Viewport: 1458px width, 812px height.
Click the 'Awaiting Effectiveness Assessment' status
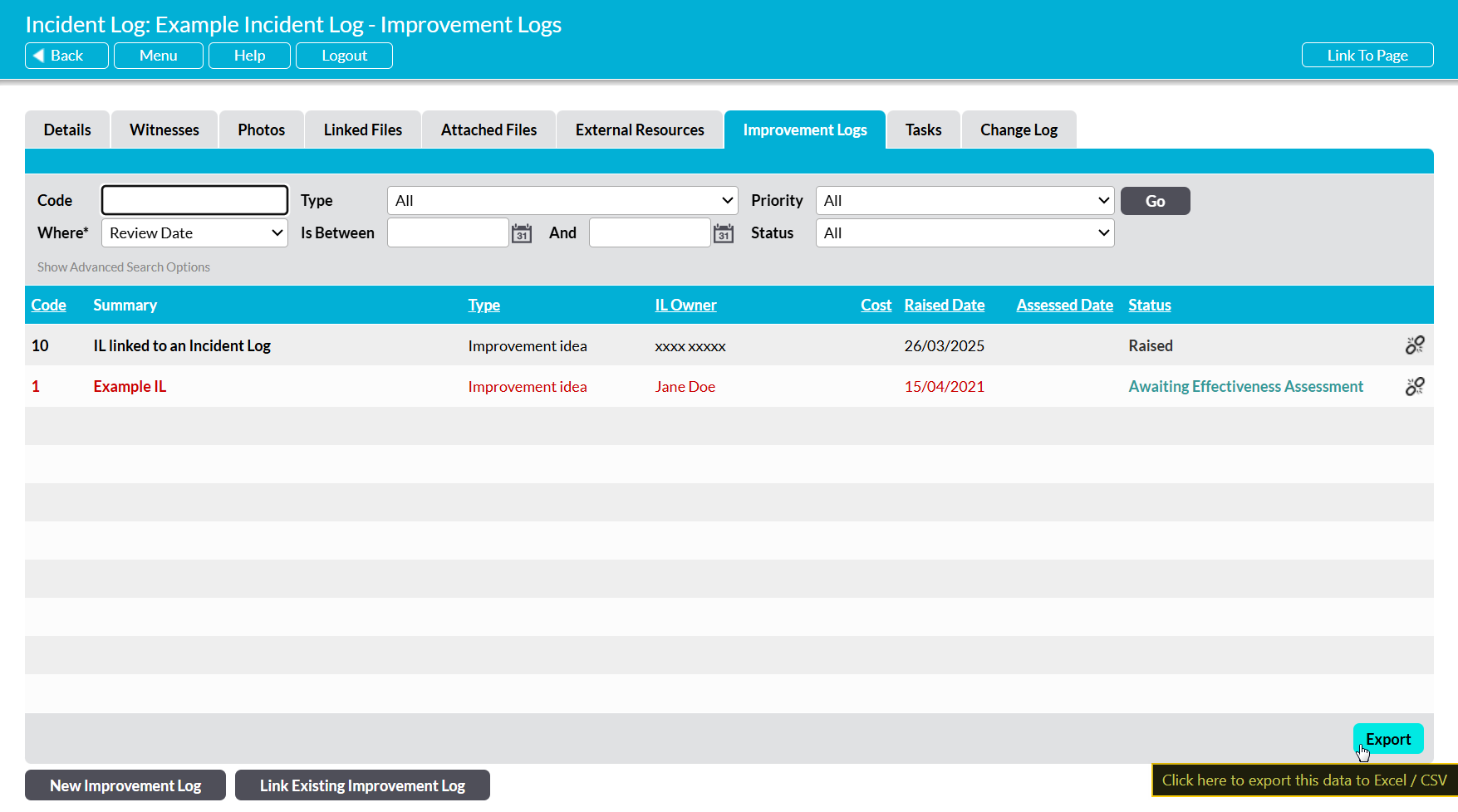tap(1245, 386)
